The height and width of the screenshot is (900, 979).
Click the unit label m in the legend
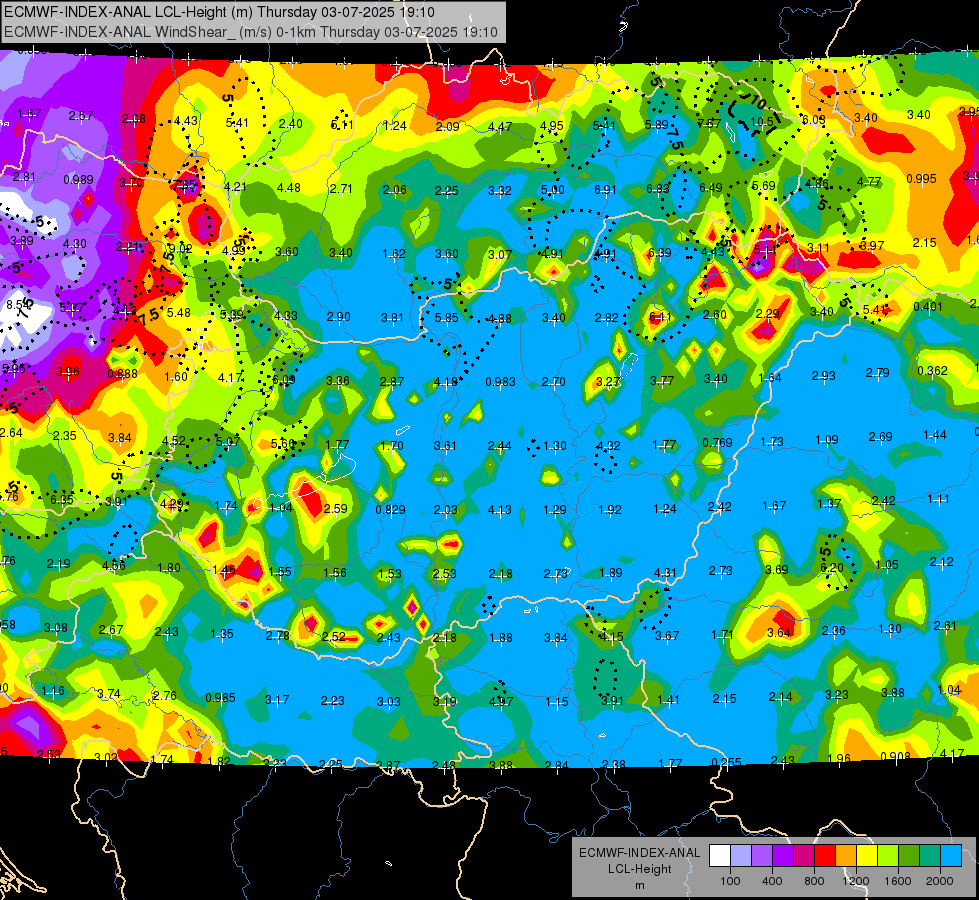click(639, 886)
